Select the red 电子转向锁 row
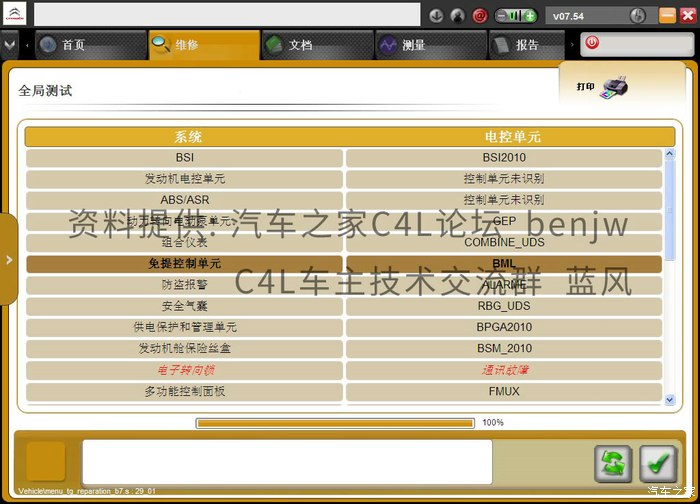Viewport: 700px width, 504px height. (x=184, y=370)
